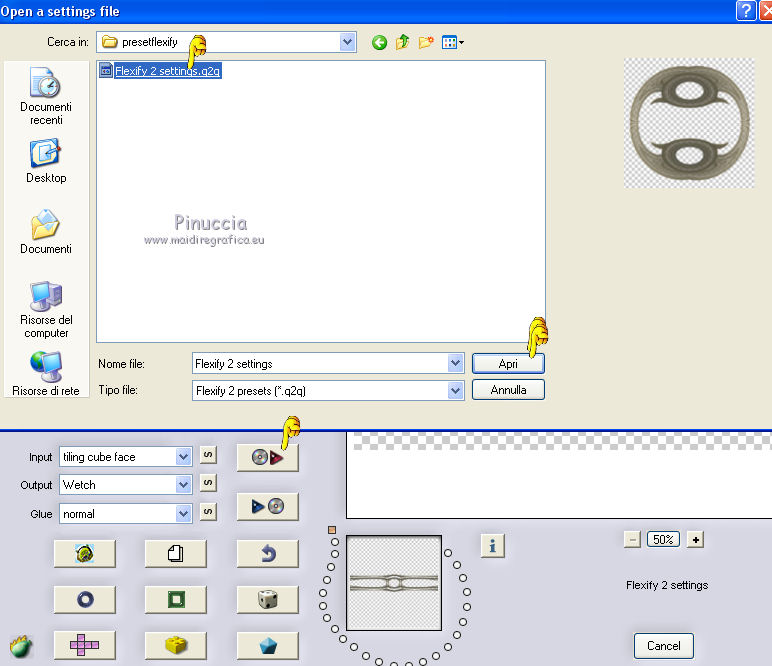Click the blue undo arrow button
The height and width of the screenshot is (666, 772).
(x=267, y=553)
